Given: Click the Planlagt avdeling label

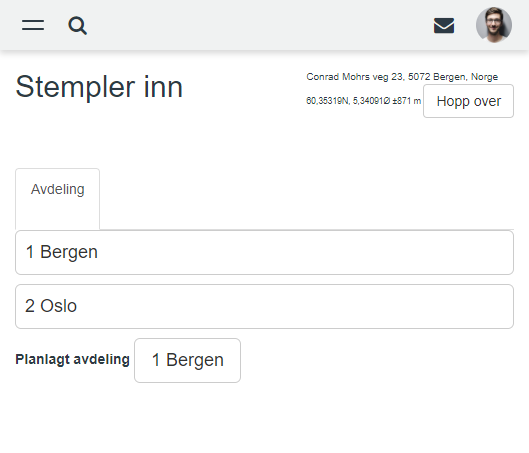Looking at the screenshot, I should [72, 360].
